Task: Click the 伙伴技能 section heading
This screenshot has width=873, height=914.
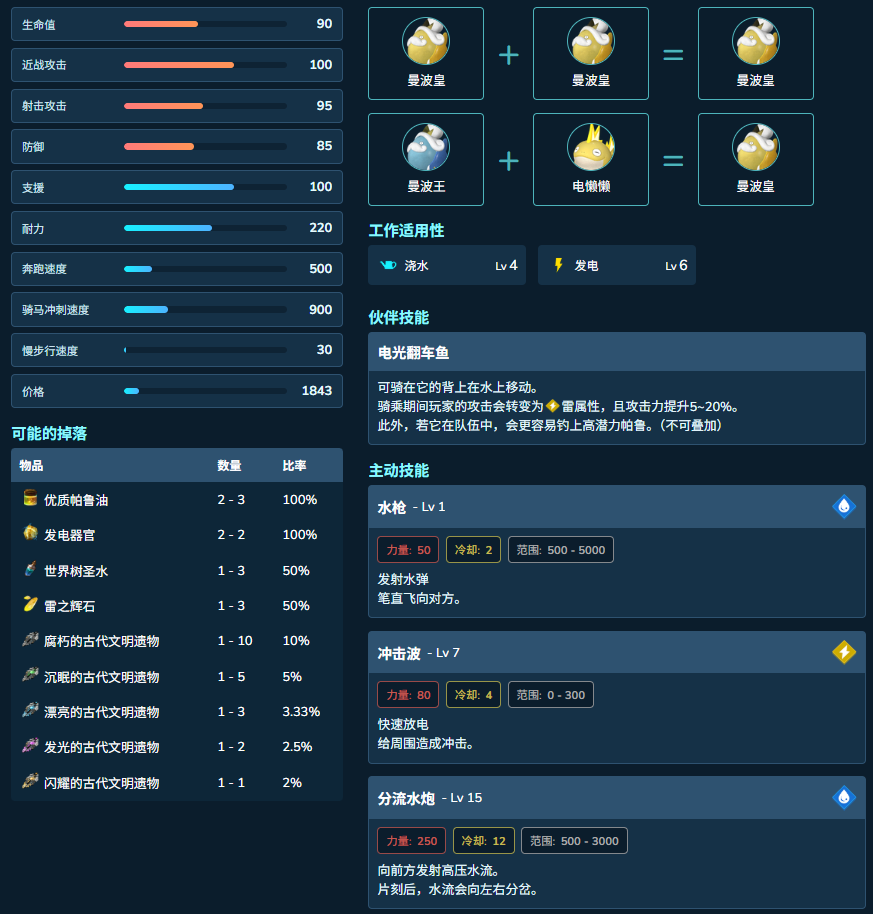Action: coord(399,317)
